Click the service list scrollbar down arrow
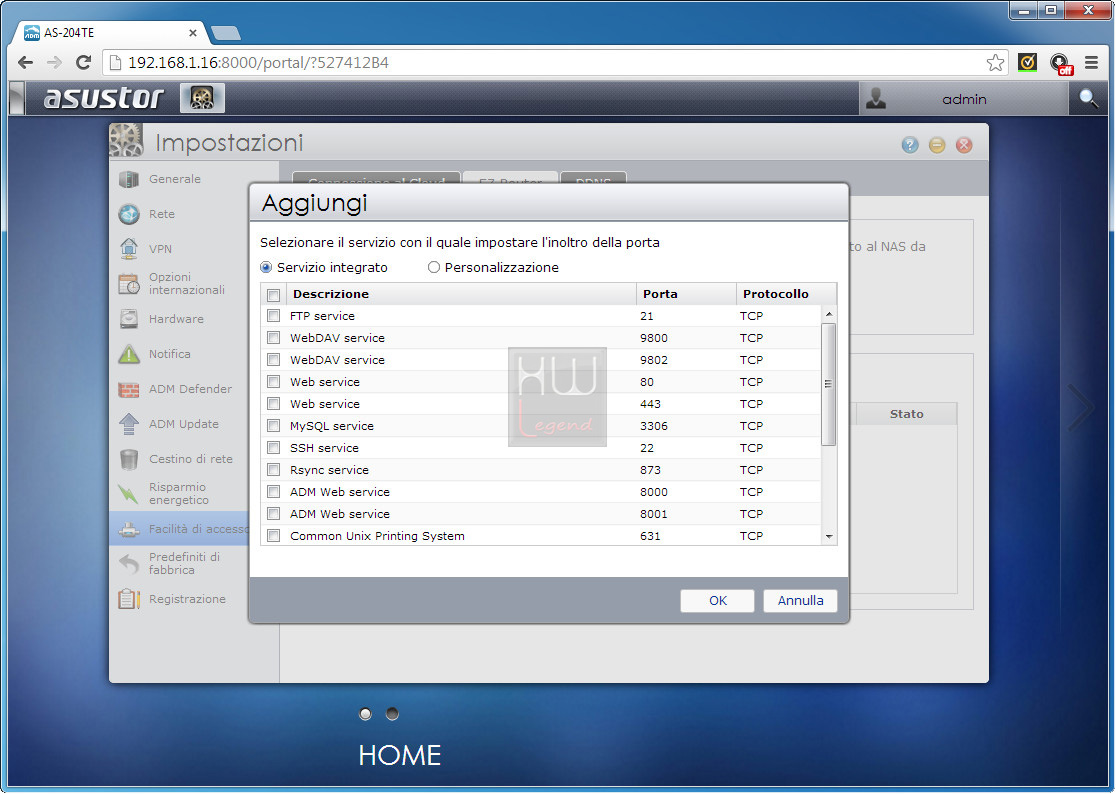Screen dimensions: 1116x794 pos(828,536)
